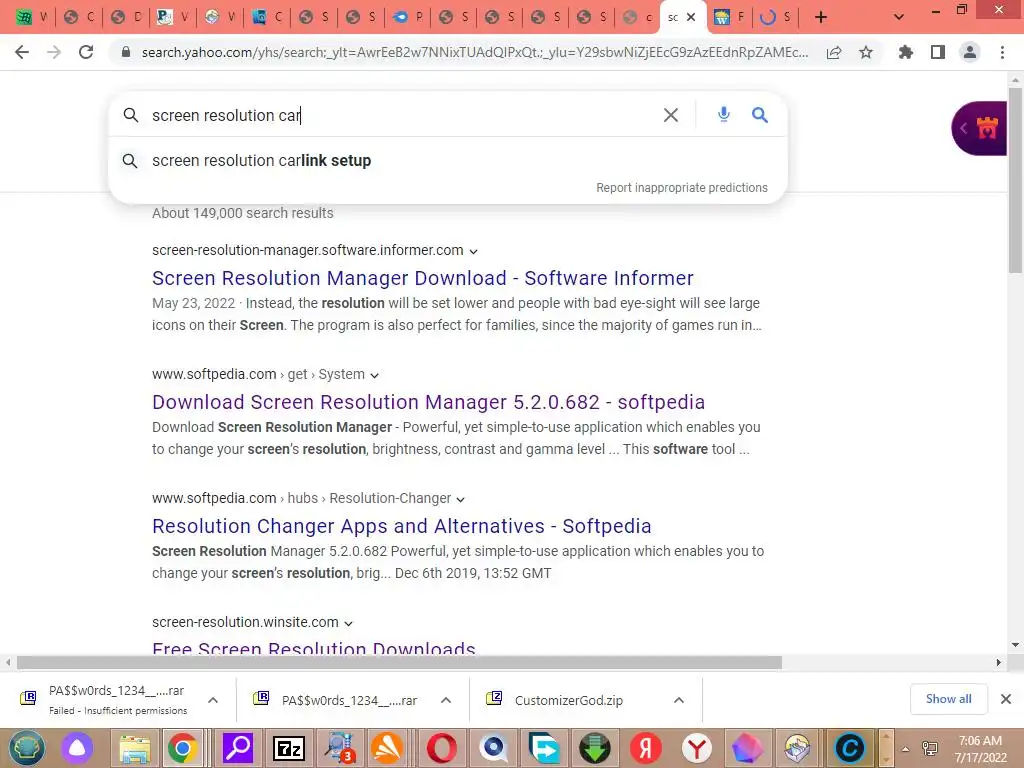Show hidden system tray icons
This screenshot has height=768, width=1024.
pos(905,749)
